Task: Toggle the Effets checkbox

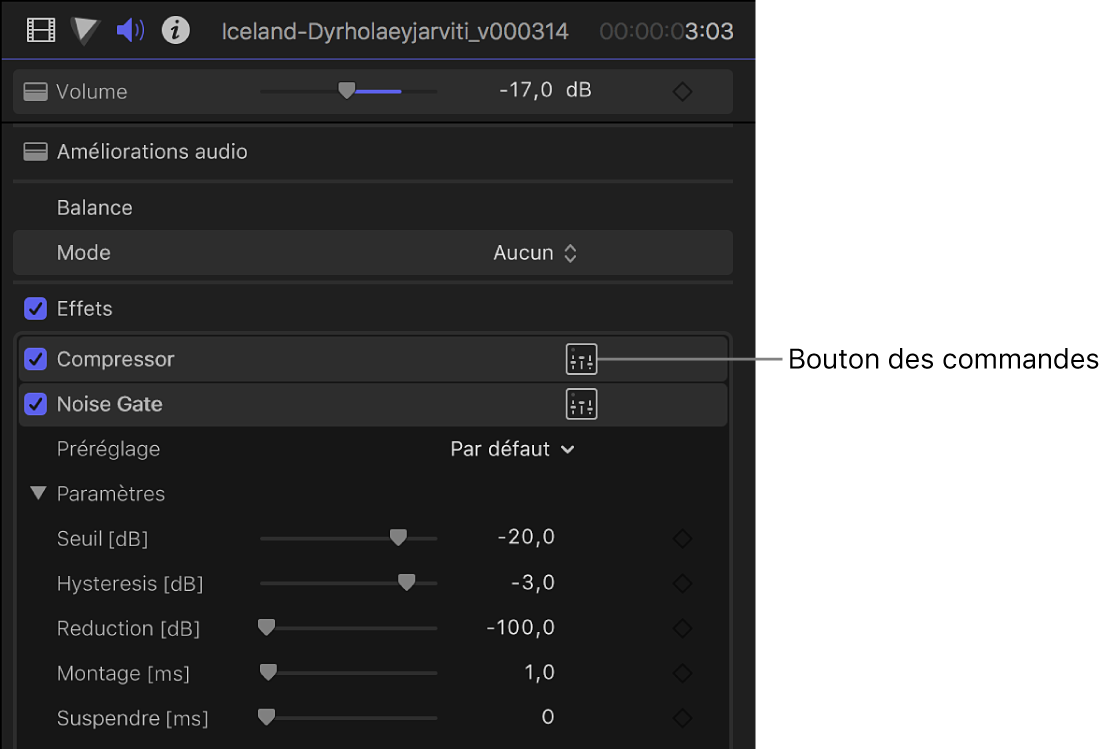Action: [x=35, y=308]
